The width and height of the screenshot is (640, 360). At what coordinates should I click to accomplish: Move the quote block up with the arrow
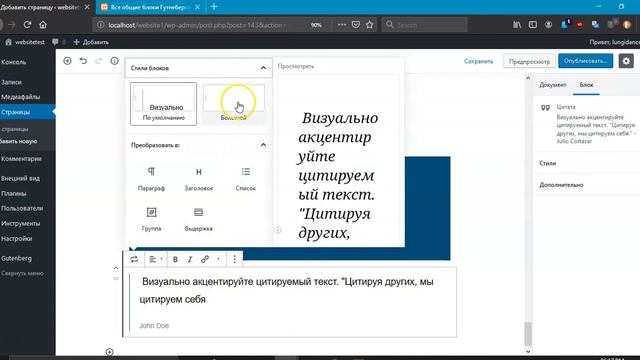tap(116, 268)
